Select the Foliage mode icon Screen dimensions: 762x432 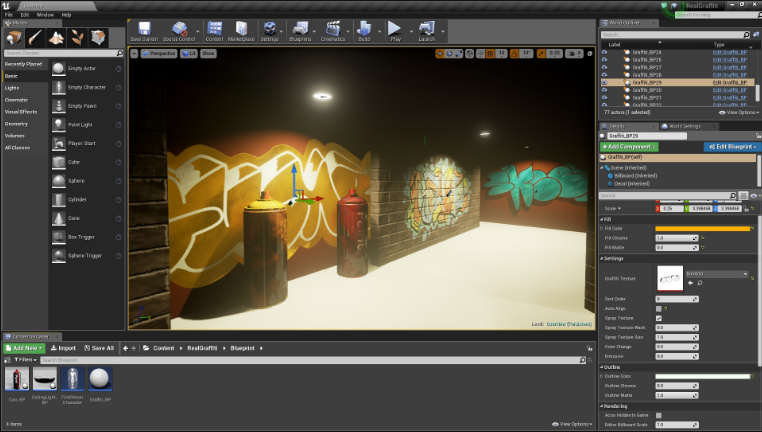coord(77,37)
